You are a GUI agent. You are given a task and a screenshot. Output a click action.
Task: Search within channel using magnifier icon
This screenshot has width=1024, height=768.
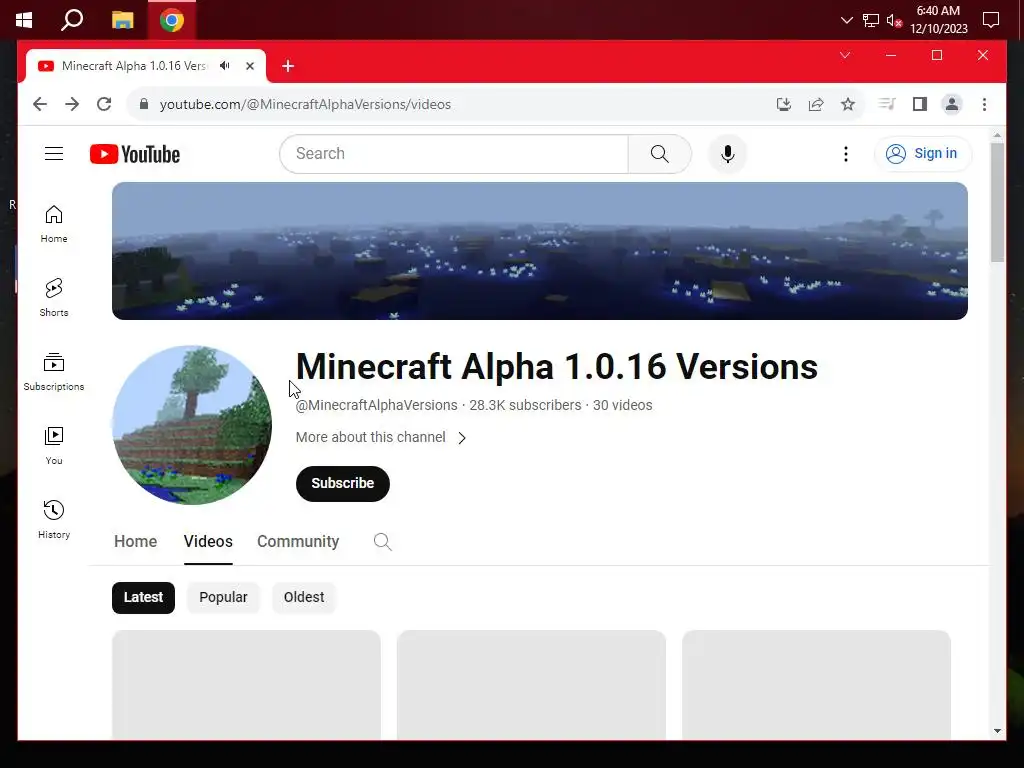(x=383, y=541)
